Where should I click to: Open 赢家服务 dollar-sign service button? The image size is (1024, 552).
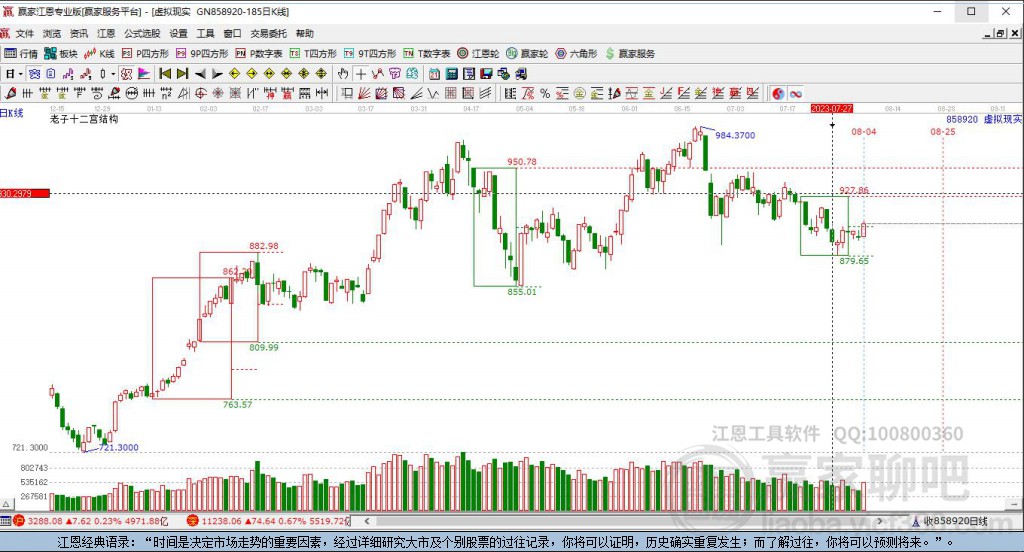(630, 54)
